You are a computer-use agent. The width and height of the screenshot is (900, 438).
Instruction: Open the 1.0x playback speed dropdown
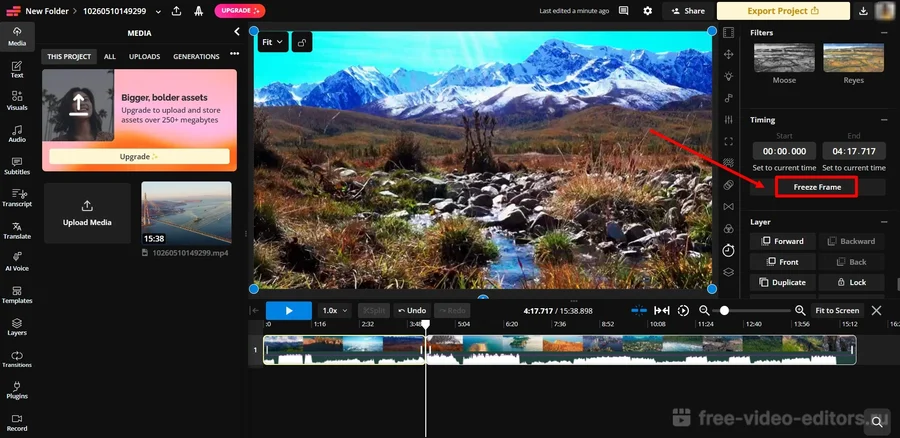pyautogui.click(x=334, y=311)
